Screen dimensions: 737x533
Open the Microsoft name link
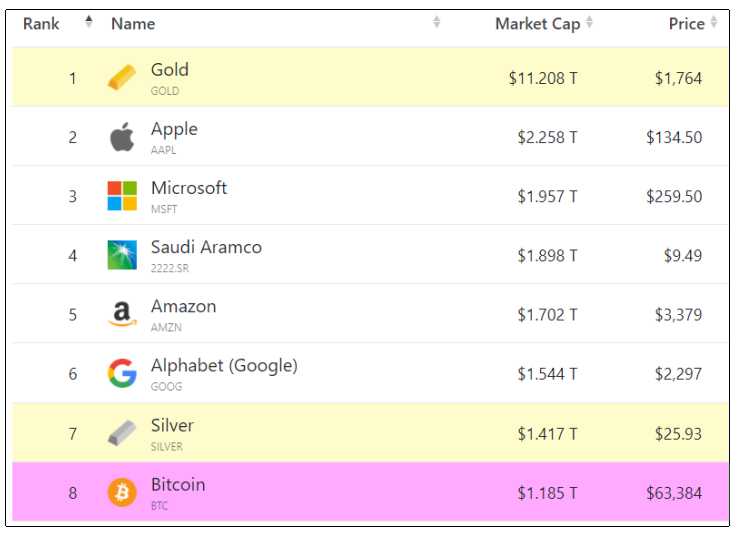point(189,188)
